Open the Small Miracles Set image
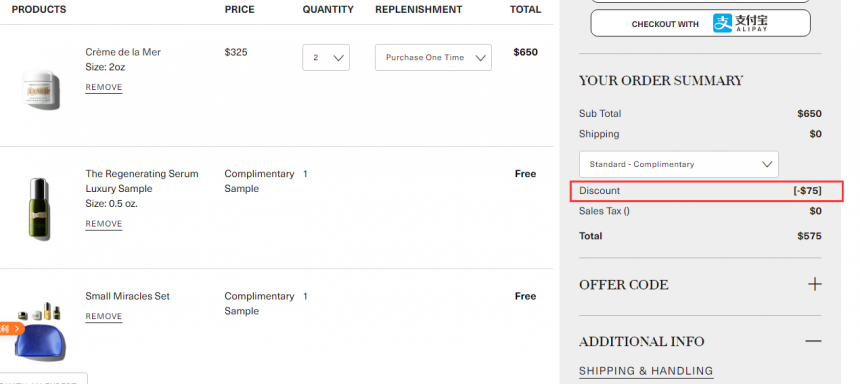 [x=38, y=331]
